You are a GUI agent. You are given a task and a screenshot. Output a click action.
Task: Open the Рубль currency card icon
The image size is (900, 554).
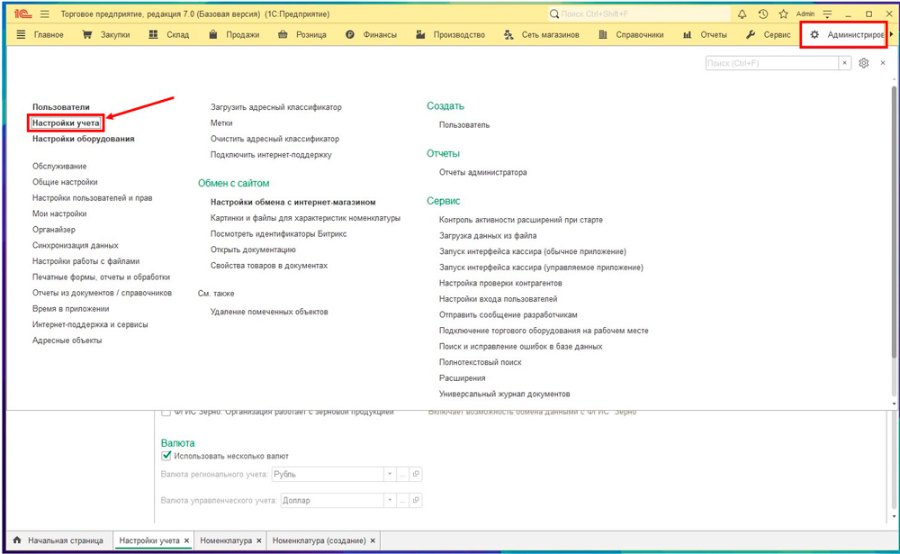(x=416, y=474)
